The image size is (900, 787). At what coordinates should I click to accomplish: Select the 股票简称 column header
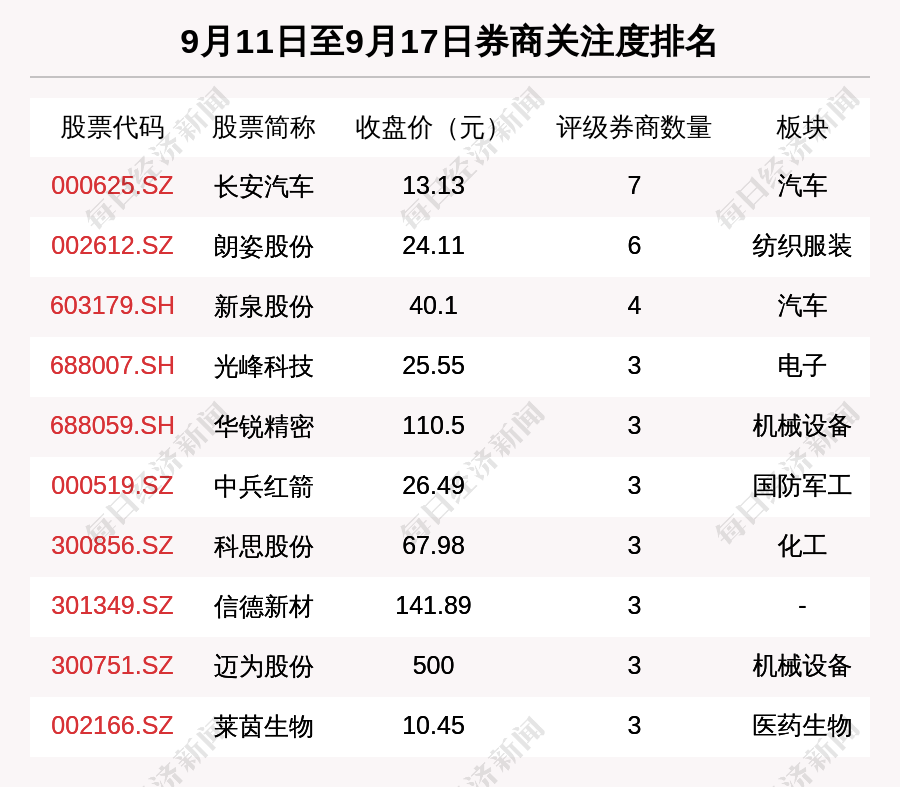point(263,127)
